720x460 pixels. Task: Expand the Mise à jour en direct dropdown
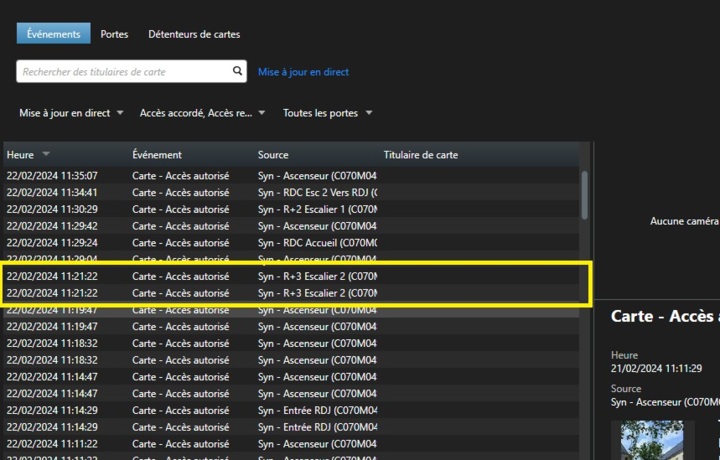pos(71,113)
